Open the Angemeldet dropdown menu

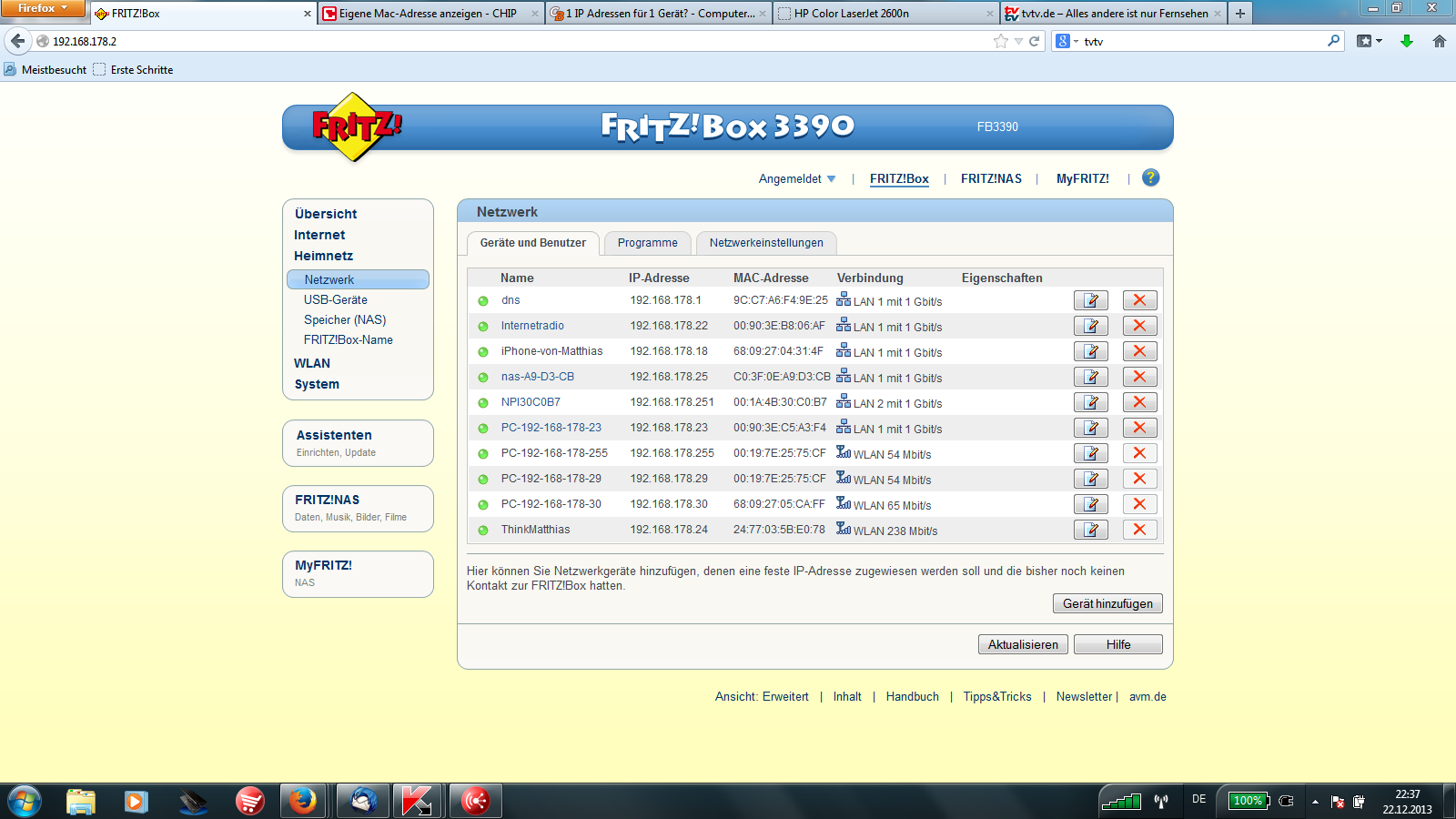click(797, 178)
